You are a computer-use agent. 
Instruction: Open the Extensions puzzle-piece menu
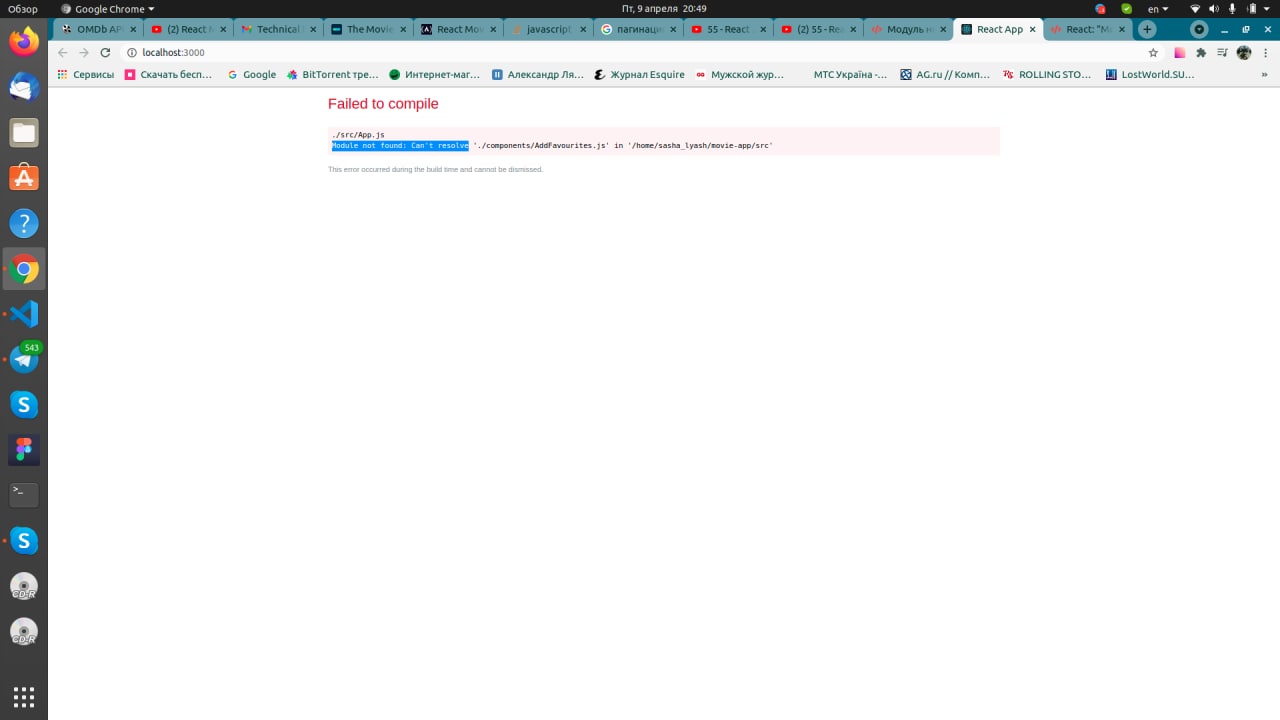(x=1201, y=52)
